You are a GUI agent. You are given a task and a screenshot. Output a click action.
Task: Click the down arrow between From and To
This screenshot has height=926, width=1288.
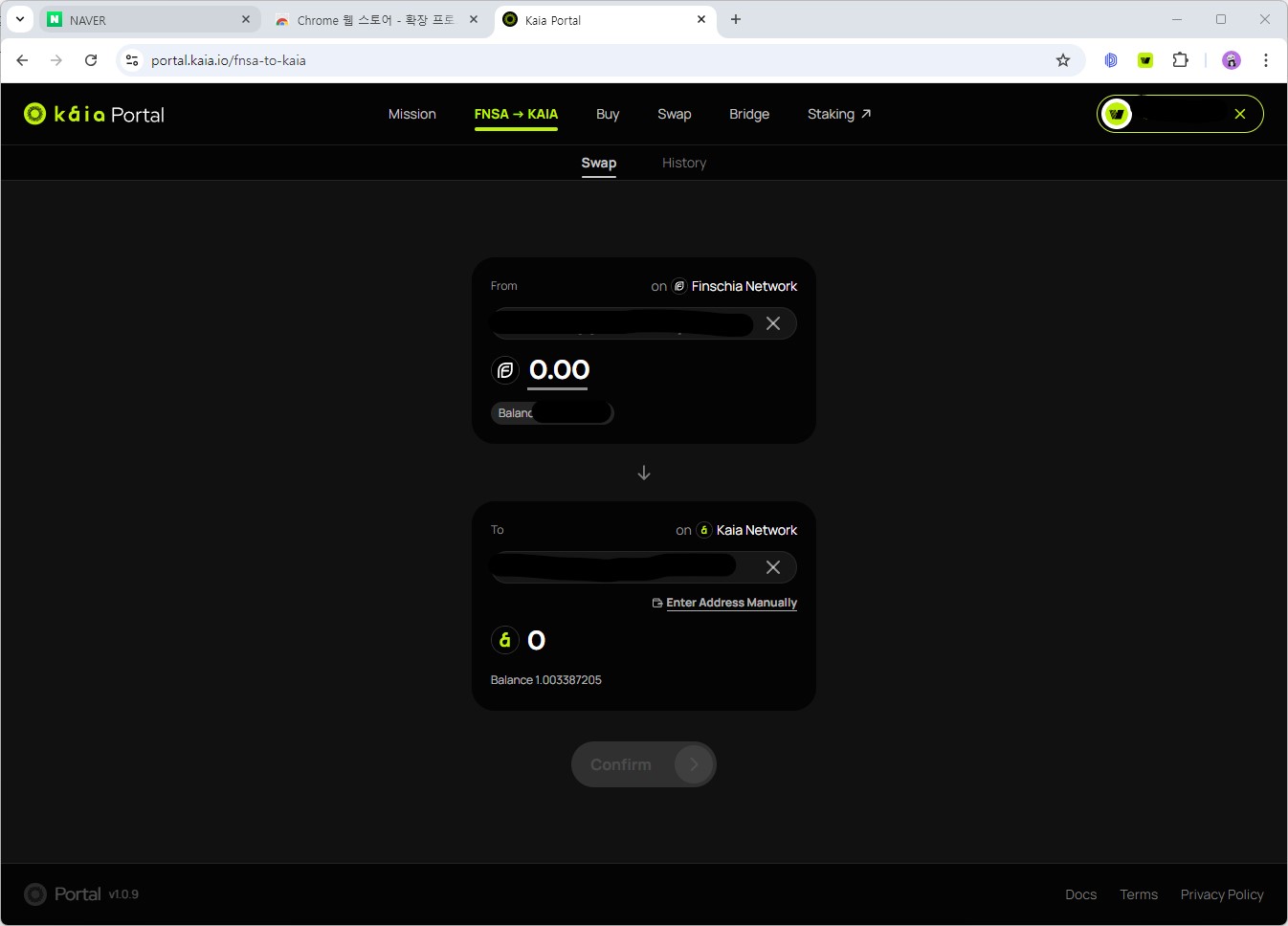point(644,473)
